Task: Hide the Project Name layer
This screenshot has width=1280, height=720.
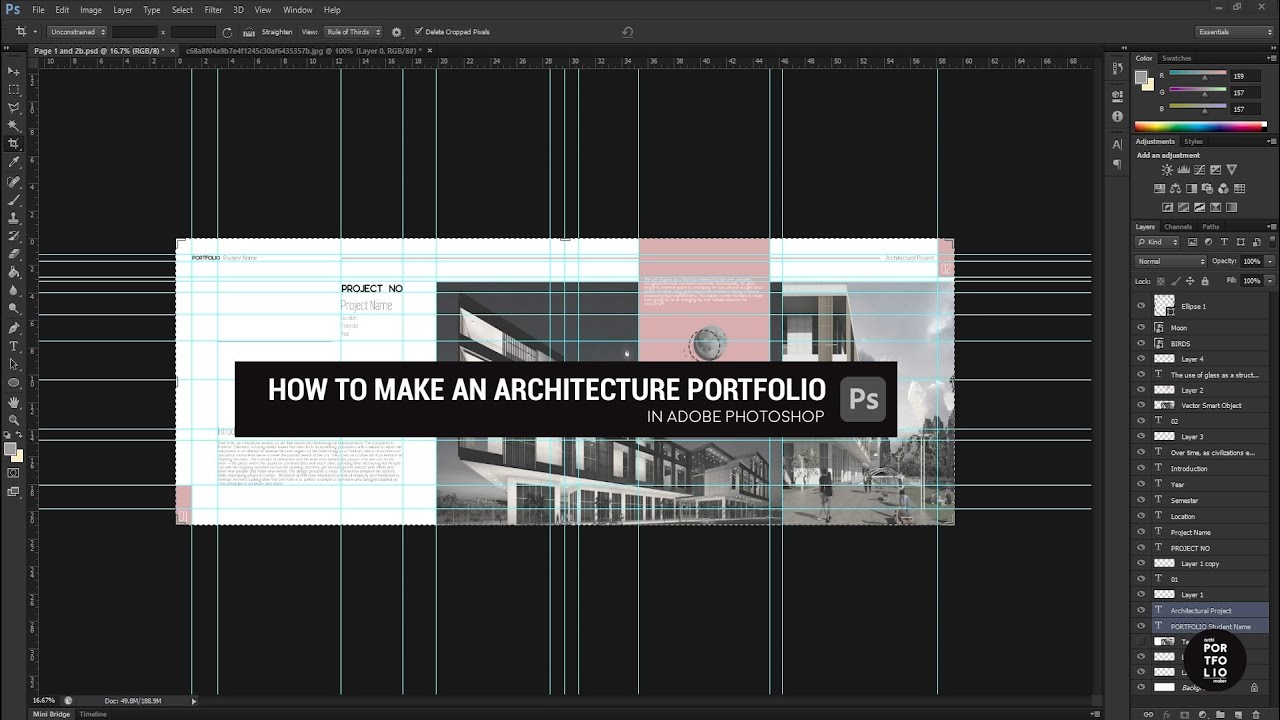Action: (1141, 532)
